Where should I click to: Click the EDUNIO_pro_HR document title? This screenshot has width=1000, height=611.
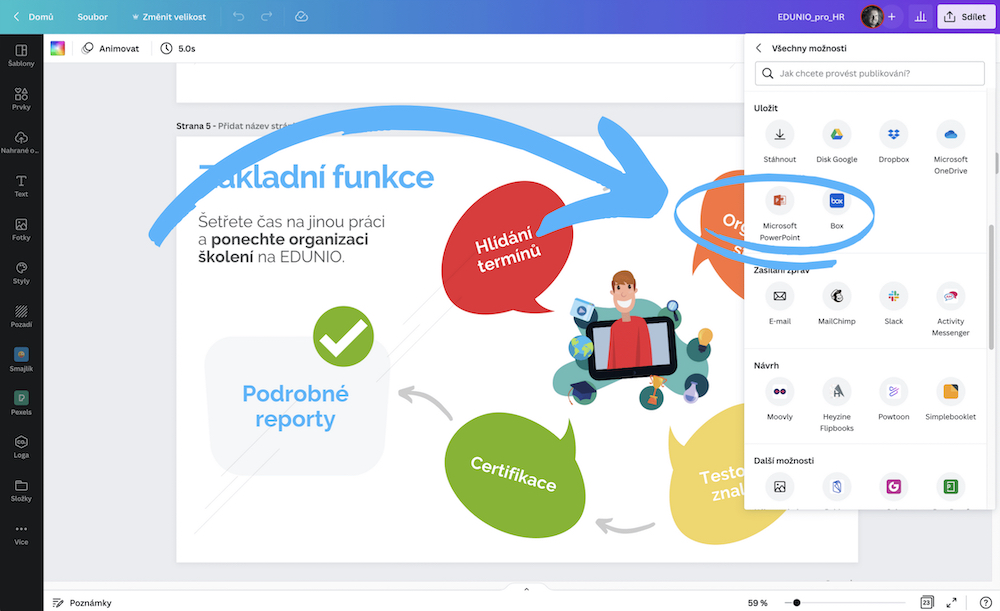(x=811, y=17)
